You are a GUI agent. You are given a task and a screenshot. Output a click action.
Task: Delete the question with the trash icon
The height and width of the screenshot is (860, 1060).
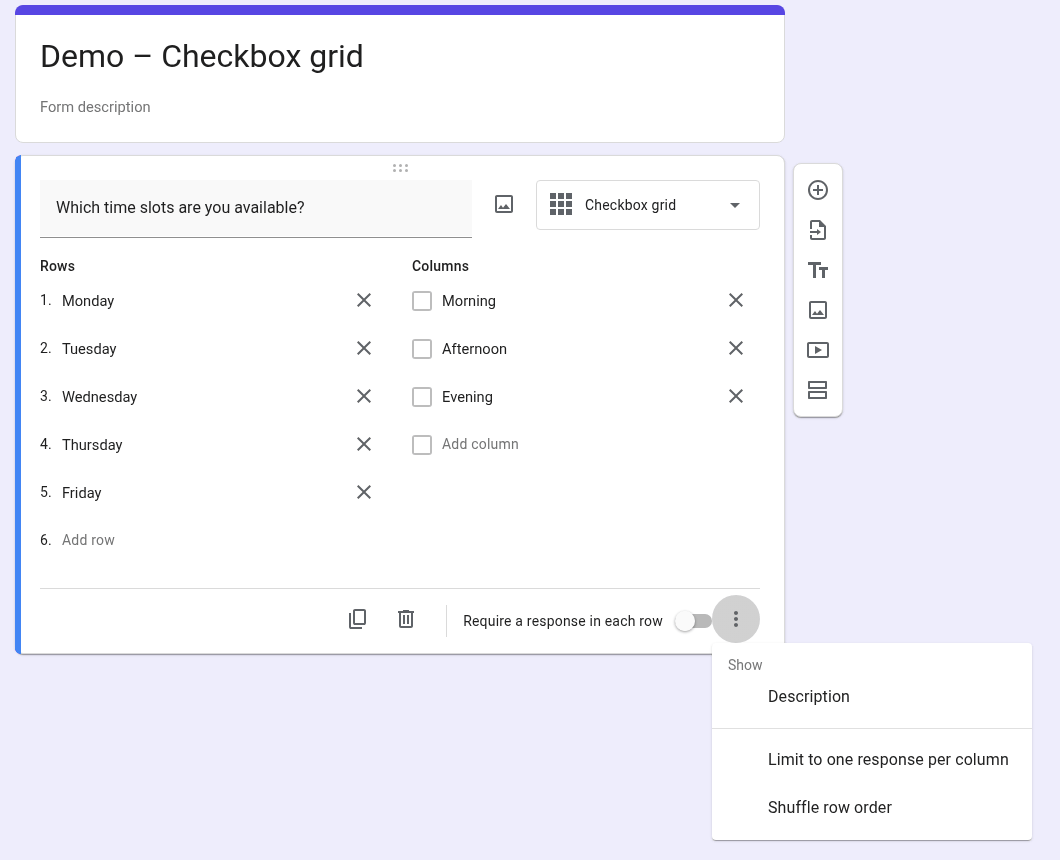[406, 619]
